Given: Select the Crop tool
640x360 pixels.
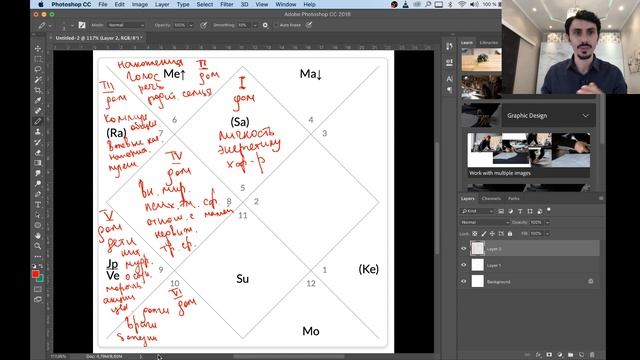Looking at the screenshot, I should click(x=38, y=90).
